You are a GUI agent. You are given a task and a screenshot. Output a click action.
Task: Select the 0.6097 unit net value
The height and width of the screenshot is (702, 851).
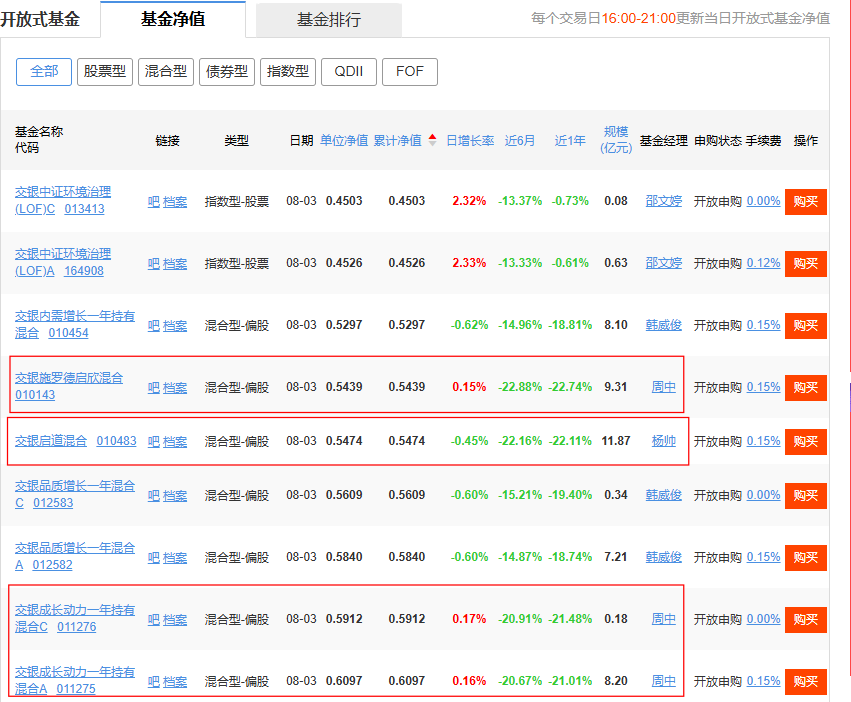[344, 681]
